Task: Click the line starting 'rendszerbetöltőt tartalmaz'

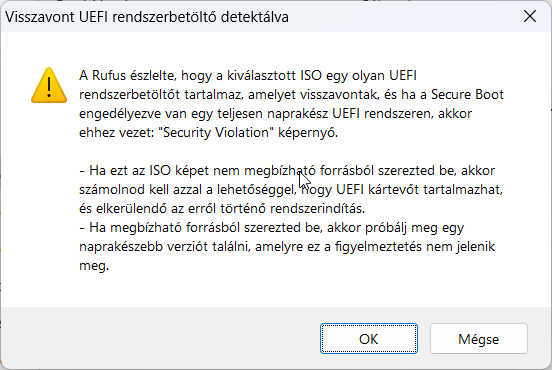Action: coord(291,95)
